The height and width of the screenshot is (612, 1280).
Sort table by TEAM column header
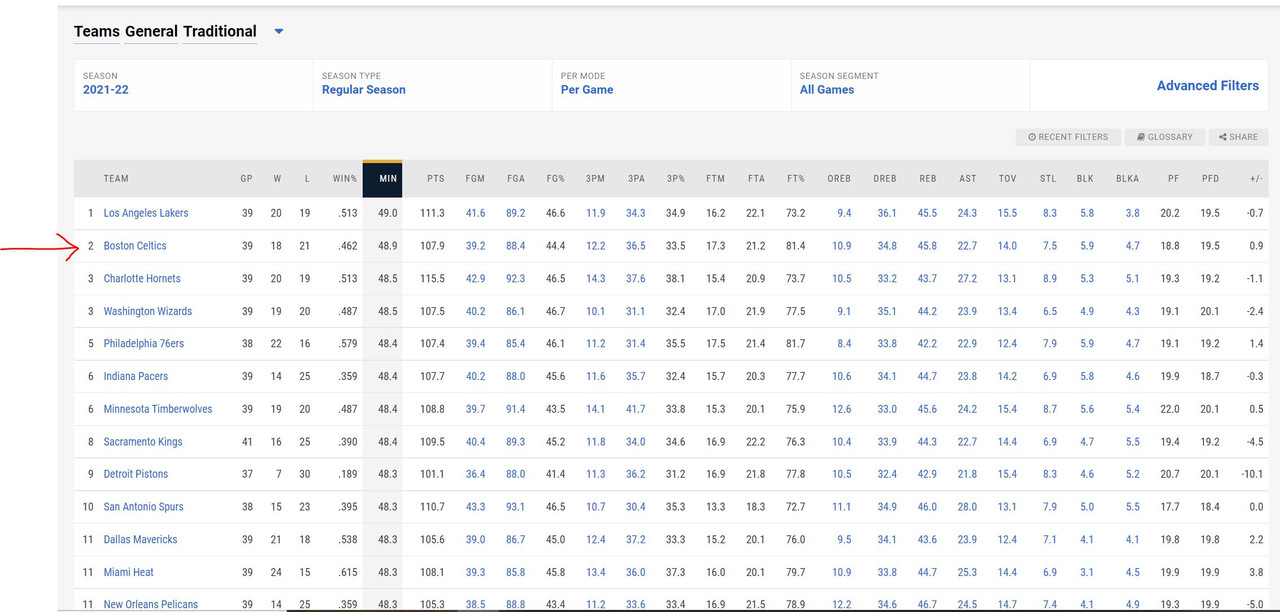[x=116, y=179]
